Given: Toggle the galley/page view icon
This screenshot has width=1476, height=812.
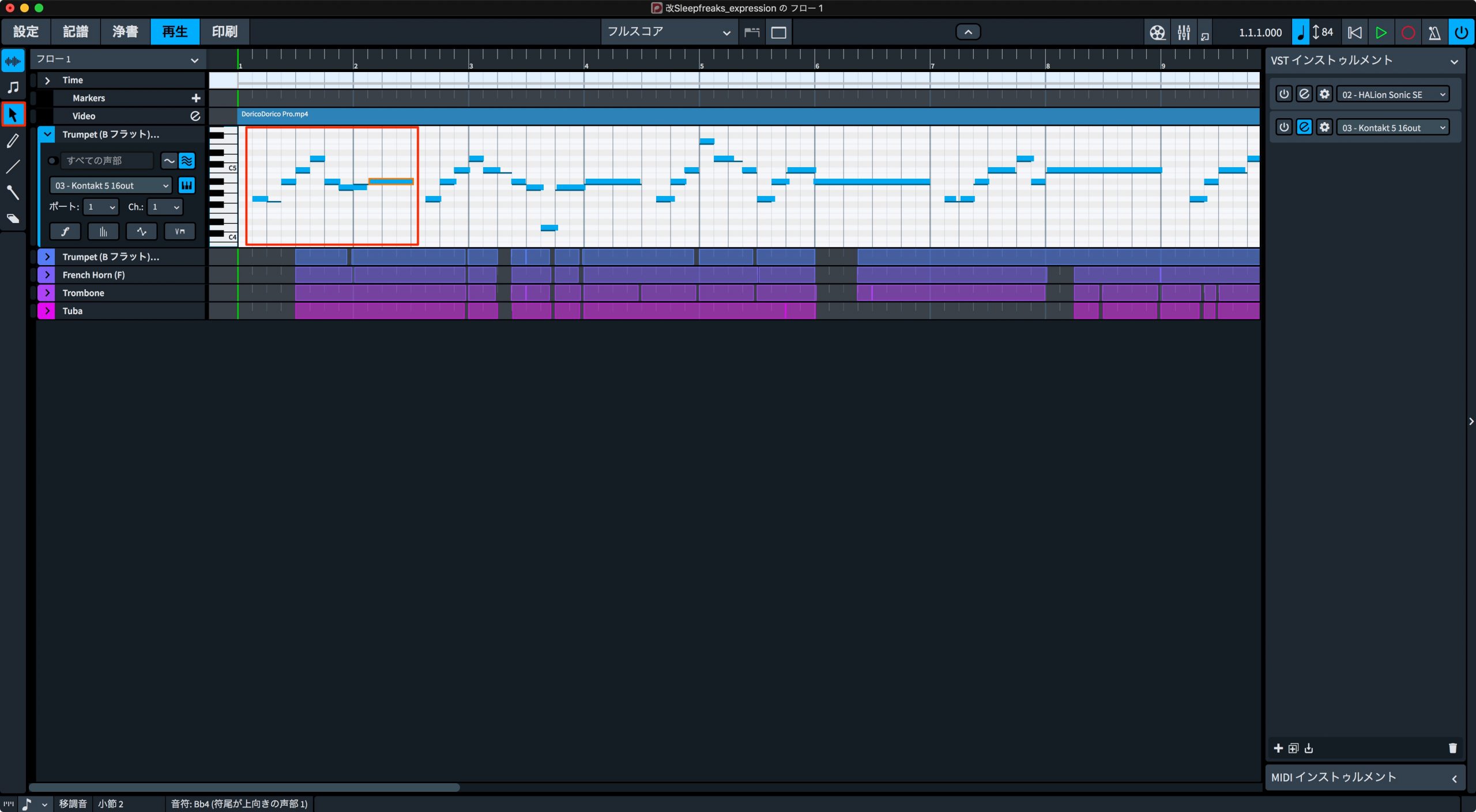Looking at the screenshot, I should click(x=778, y=32).
